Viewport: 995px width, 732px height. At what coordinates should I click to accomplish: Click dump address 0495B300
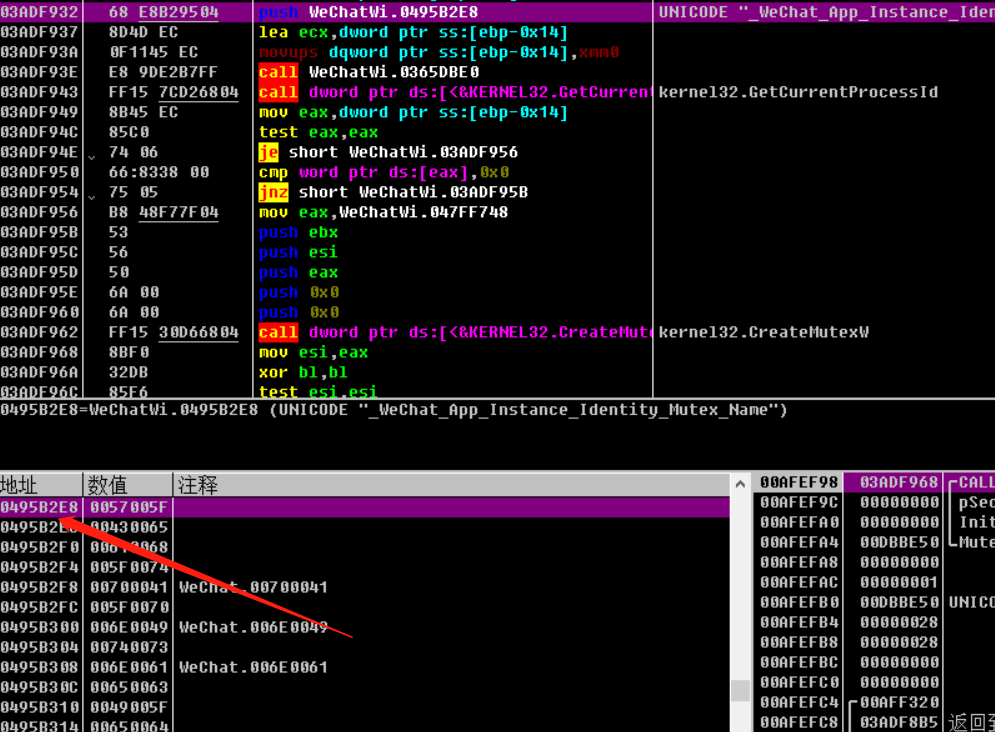tap(39, 627)
